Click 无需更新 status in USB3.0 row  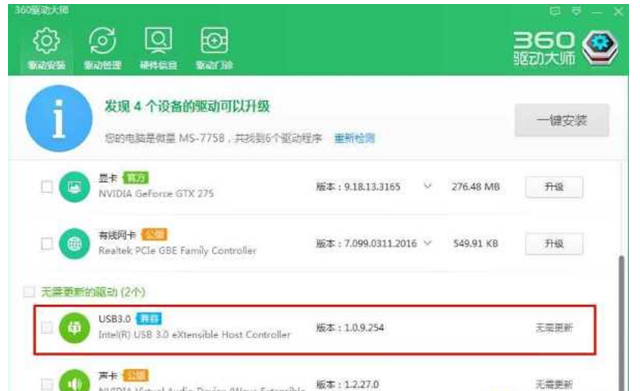pyautogui.click(x=554, y=328)
